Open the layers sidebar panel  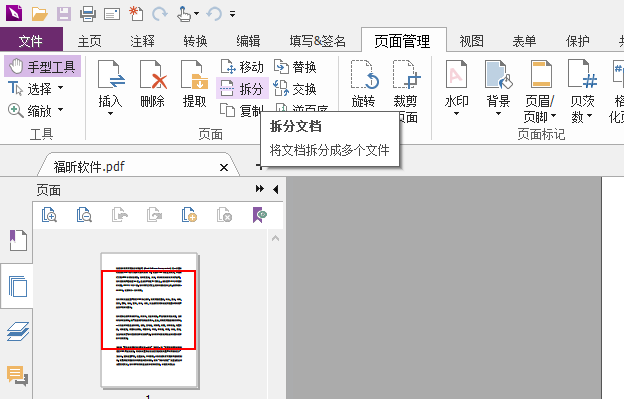[x=18, y=331]
